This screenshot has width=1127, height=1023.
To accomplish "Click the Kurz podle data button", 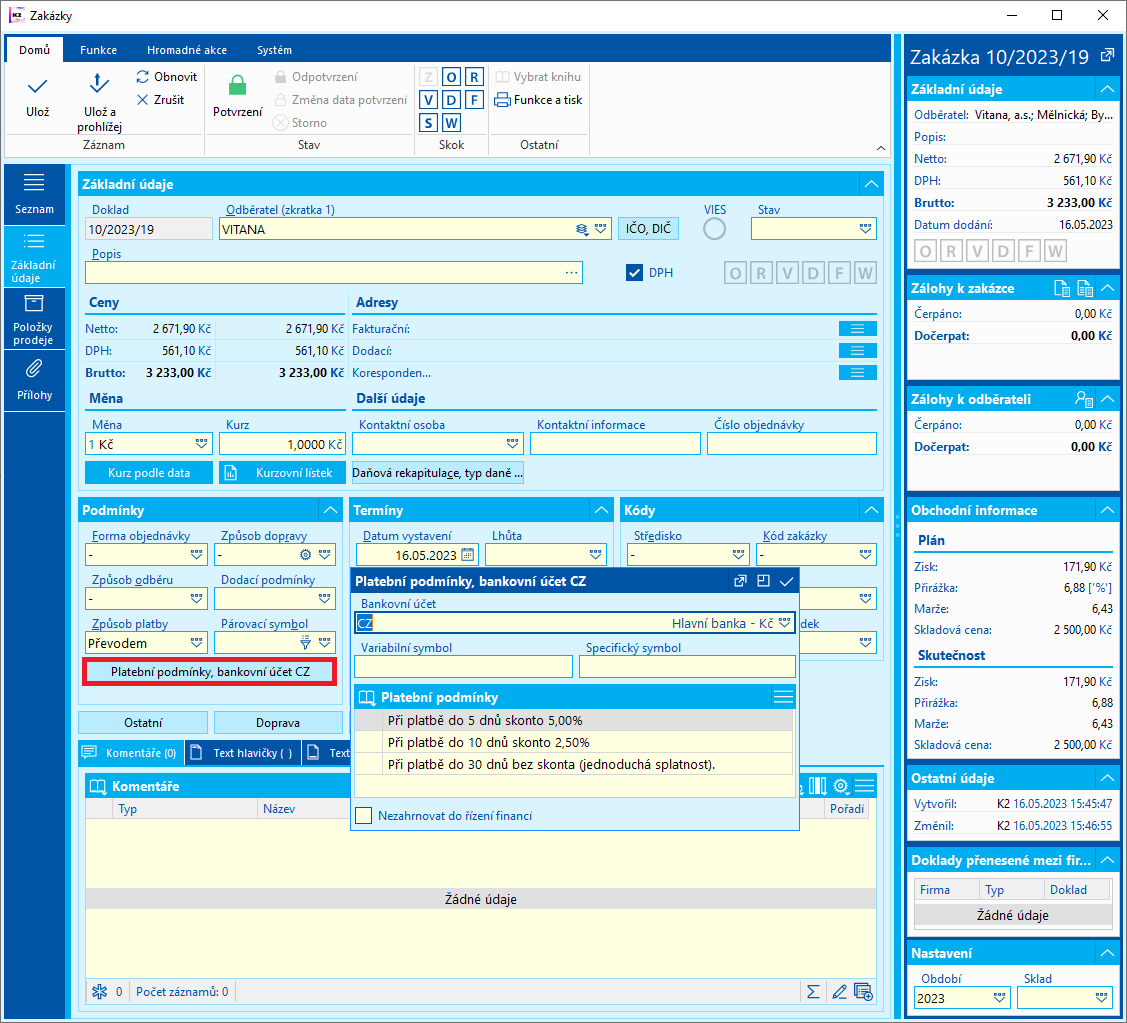I will (149, 473).
